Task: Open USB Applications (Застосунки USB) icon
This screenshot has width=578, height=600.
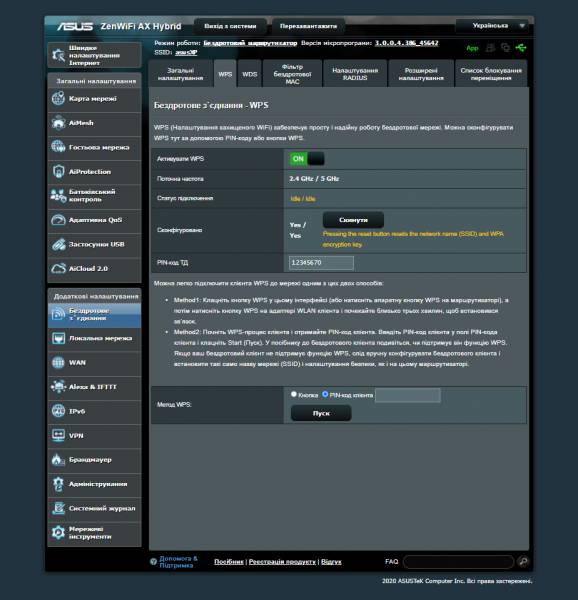Action: [58, 244]
